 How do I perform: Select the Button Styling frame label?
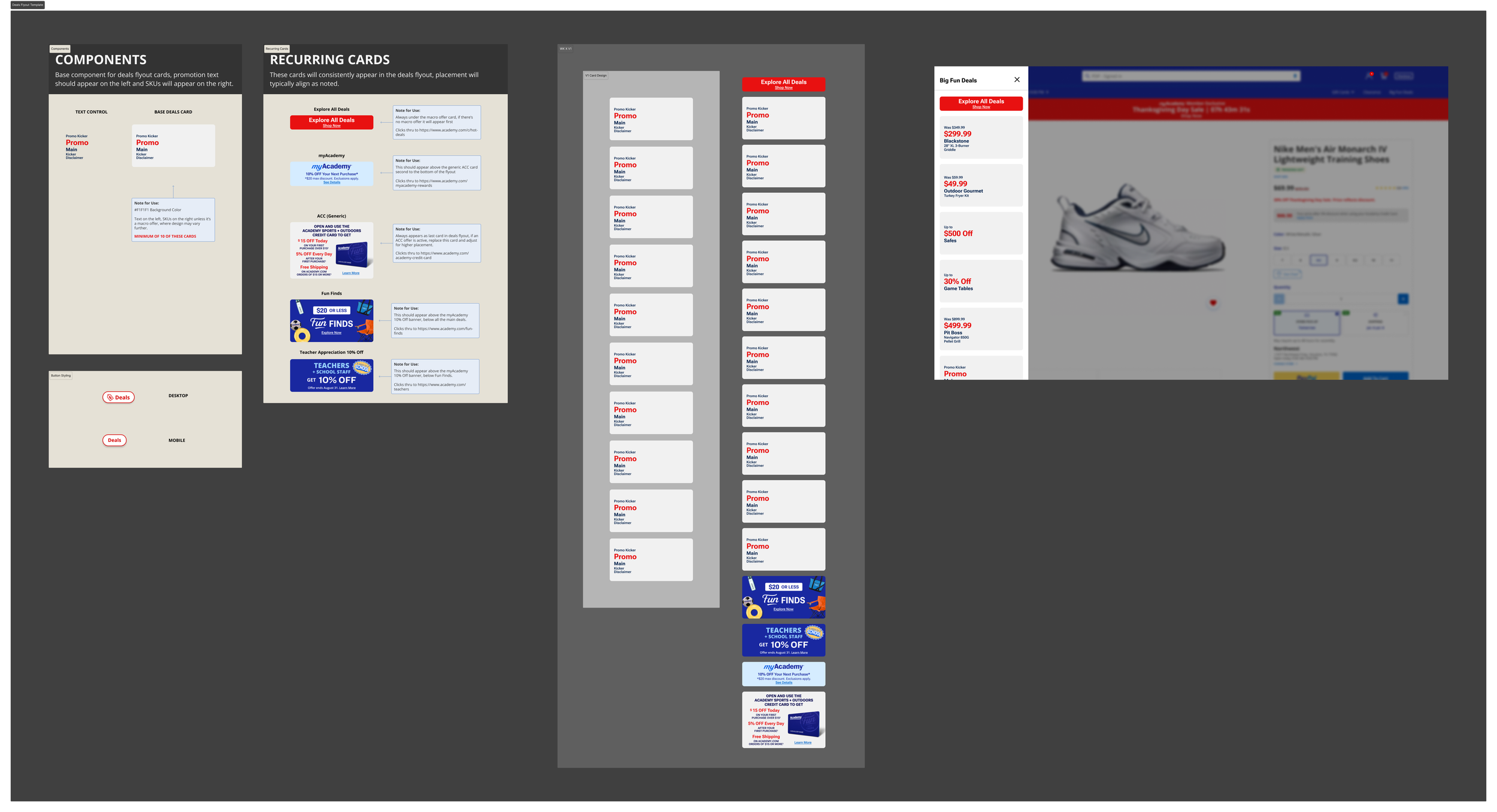coord(60,375)
